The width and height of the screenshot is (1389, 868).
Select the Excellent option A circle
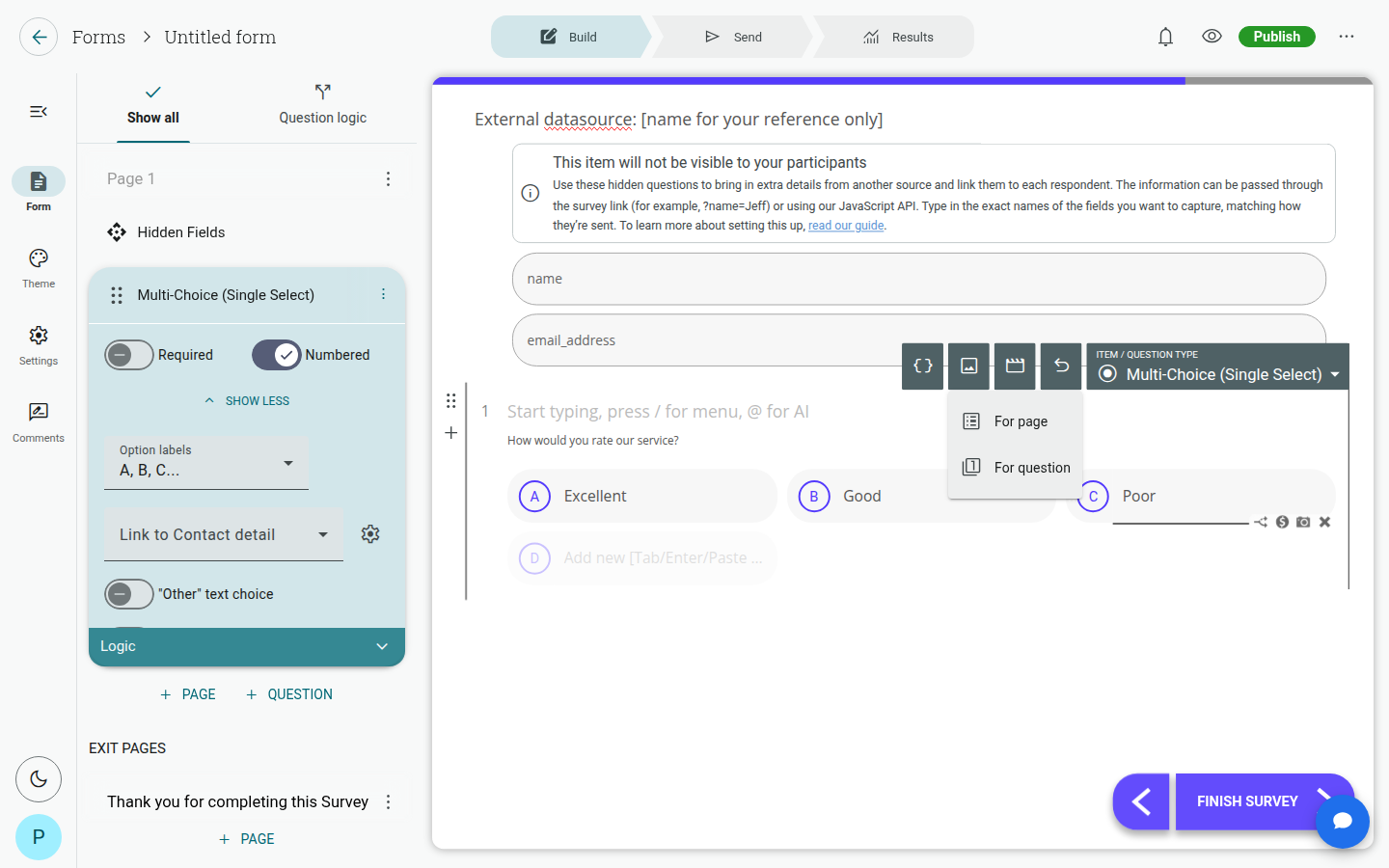tap(534, 497)
